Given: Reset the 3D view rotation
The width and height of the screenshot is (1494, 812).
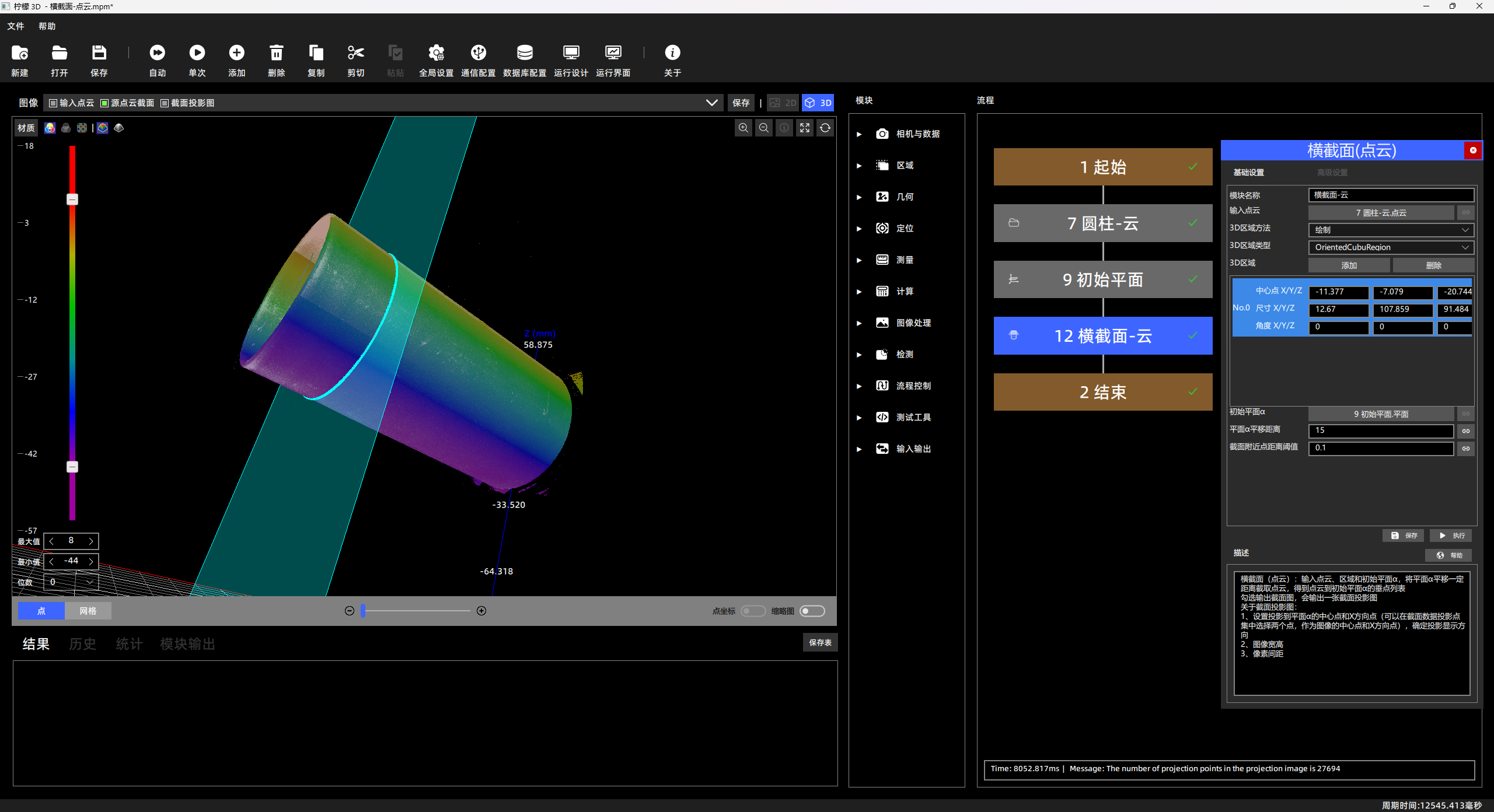Looking at the screenshot, I should [x=825, y=128].
